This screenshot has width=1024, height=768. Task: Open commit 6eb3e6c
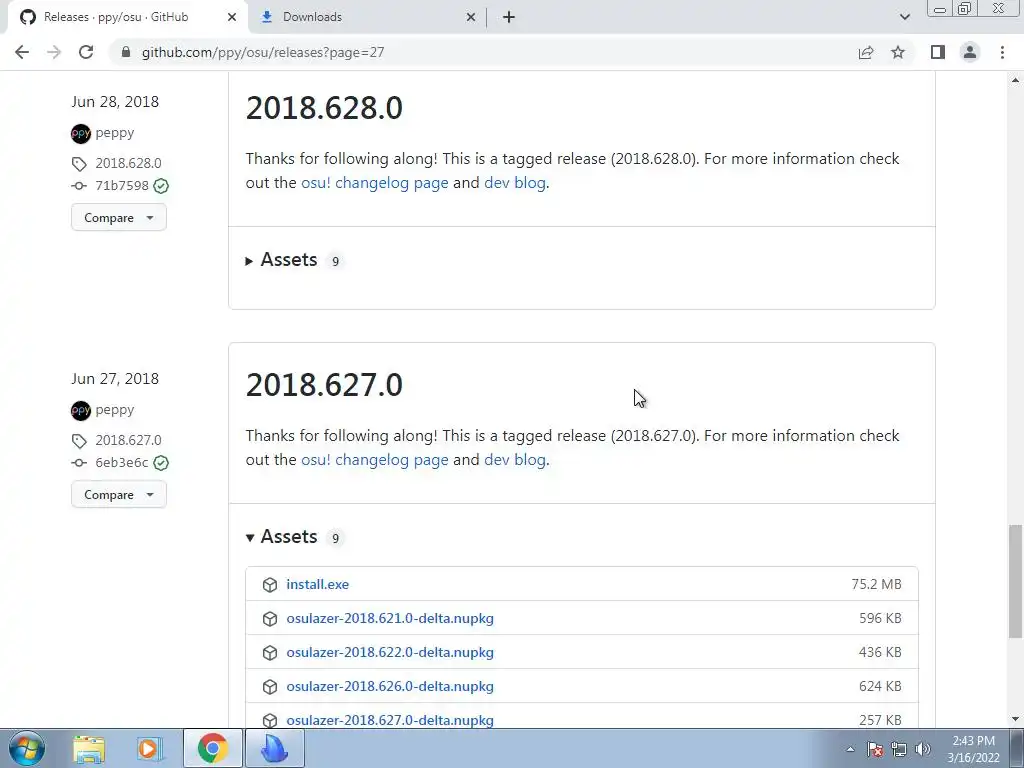point(121,462)
